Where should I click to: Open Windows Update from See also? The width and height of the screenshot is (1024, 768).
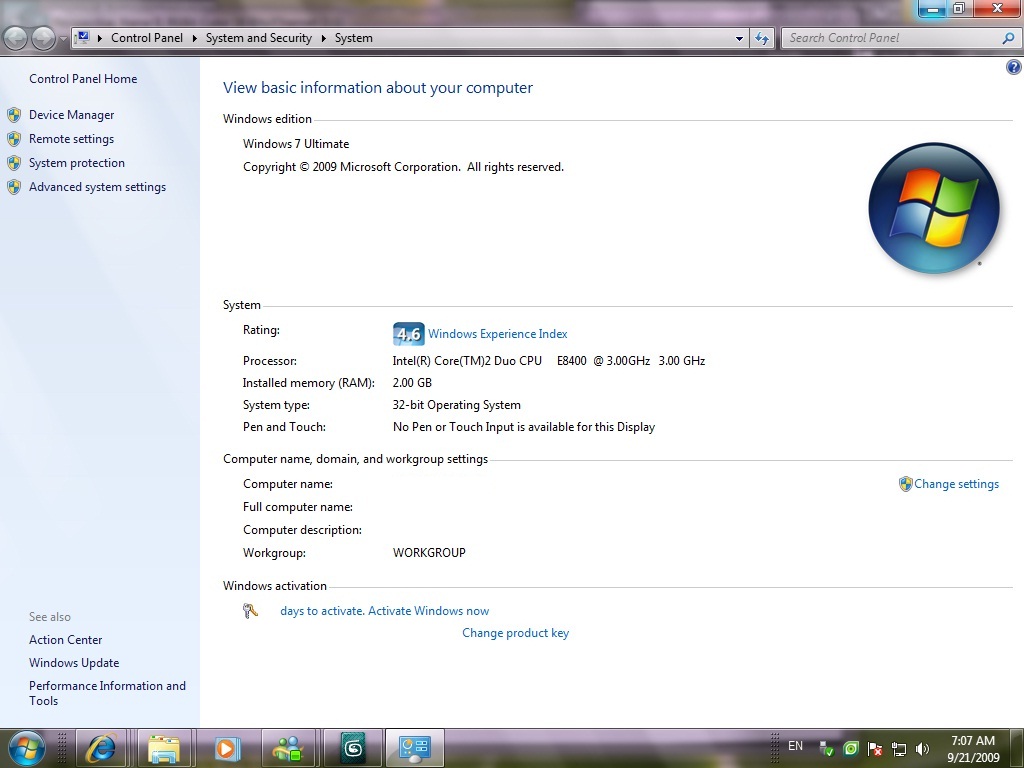[x=74, y=663]
